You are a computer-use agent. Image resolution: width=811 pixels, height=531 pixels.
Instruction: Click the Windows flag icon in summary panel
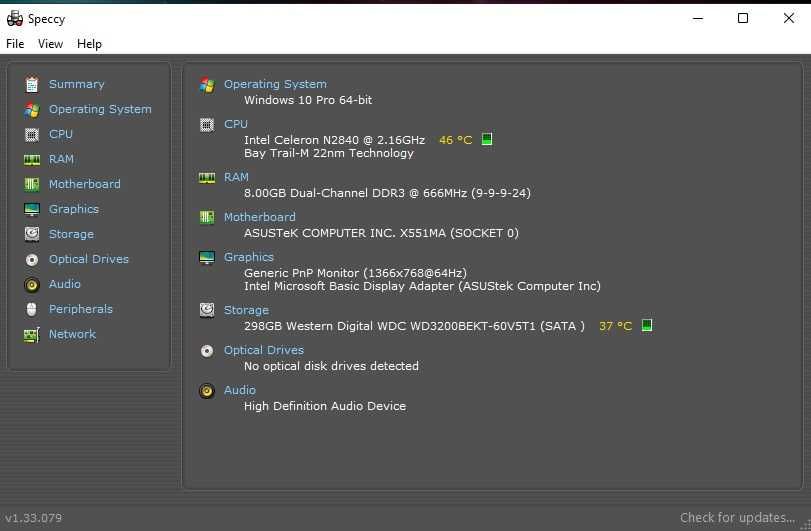[207, 85]
